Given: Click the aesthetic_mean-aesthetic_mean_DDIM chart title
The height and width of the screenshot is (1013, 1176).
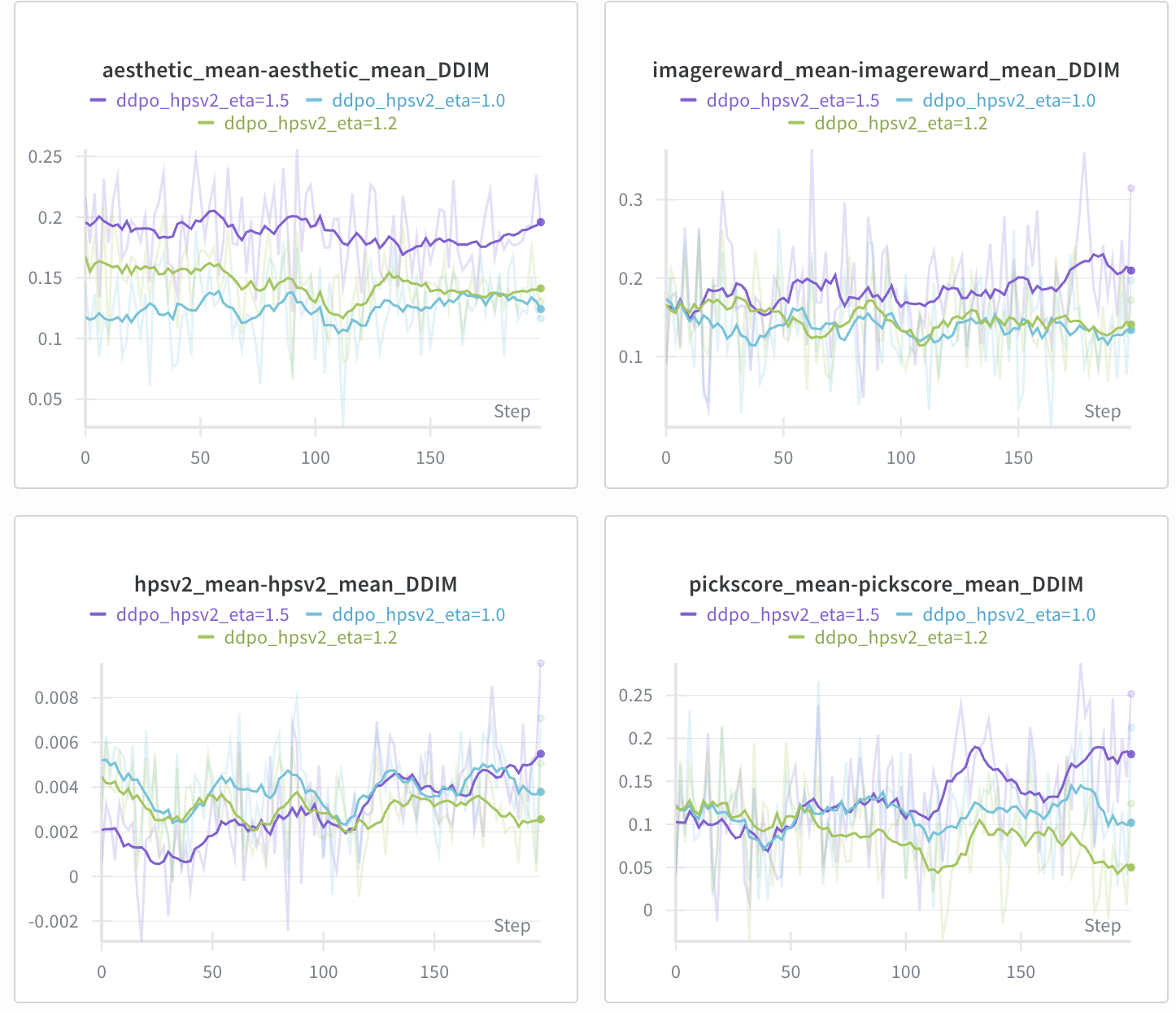Looking at the screenshot, I should pyautogui.click(x=295, y=71).
